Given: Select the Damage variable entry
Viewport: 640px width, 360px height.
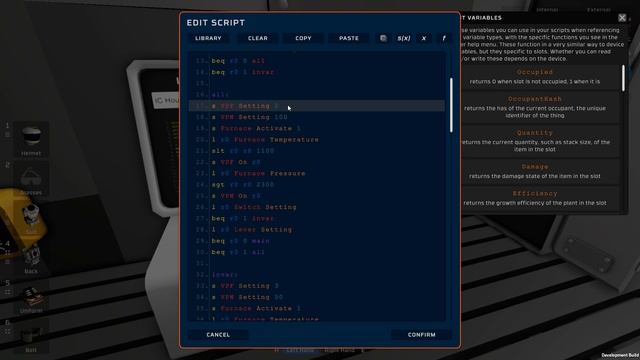Looking at the screenshot, I should 535,171.
